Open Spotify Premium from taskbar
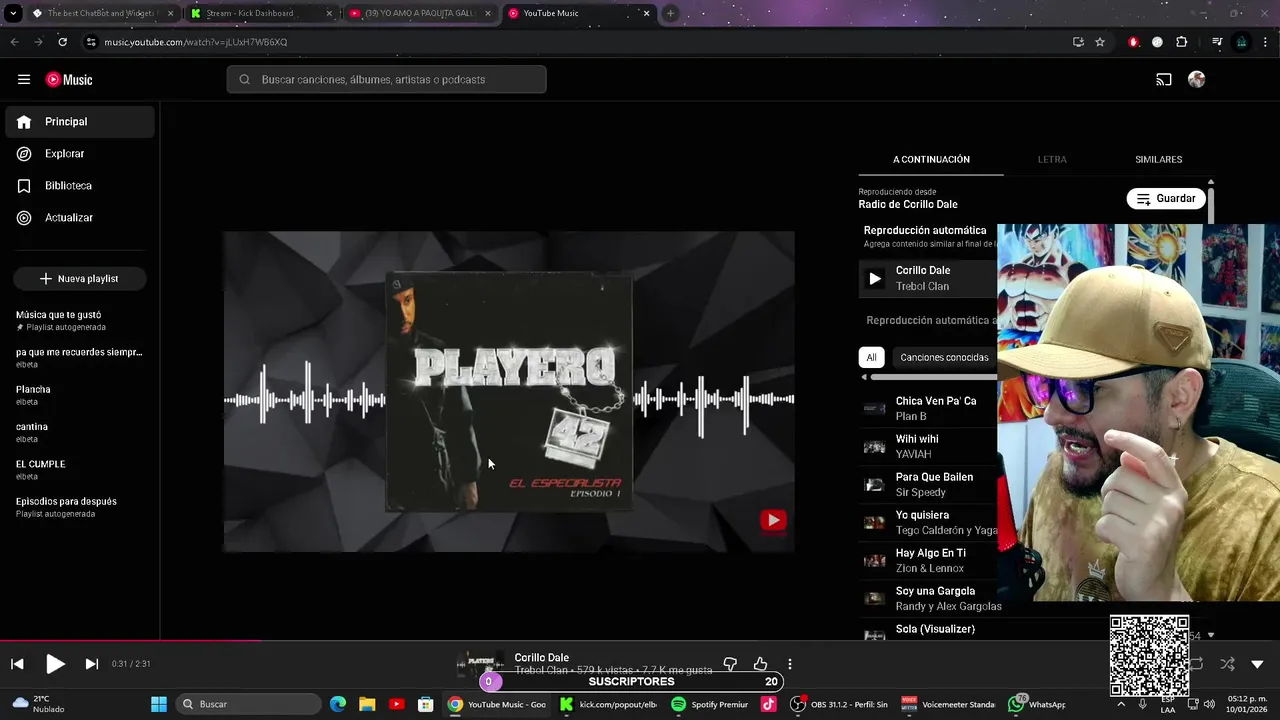Viewport: 1280px width, 720px height. pyautogui.click(x=709, y=704)
